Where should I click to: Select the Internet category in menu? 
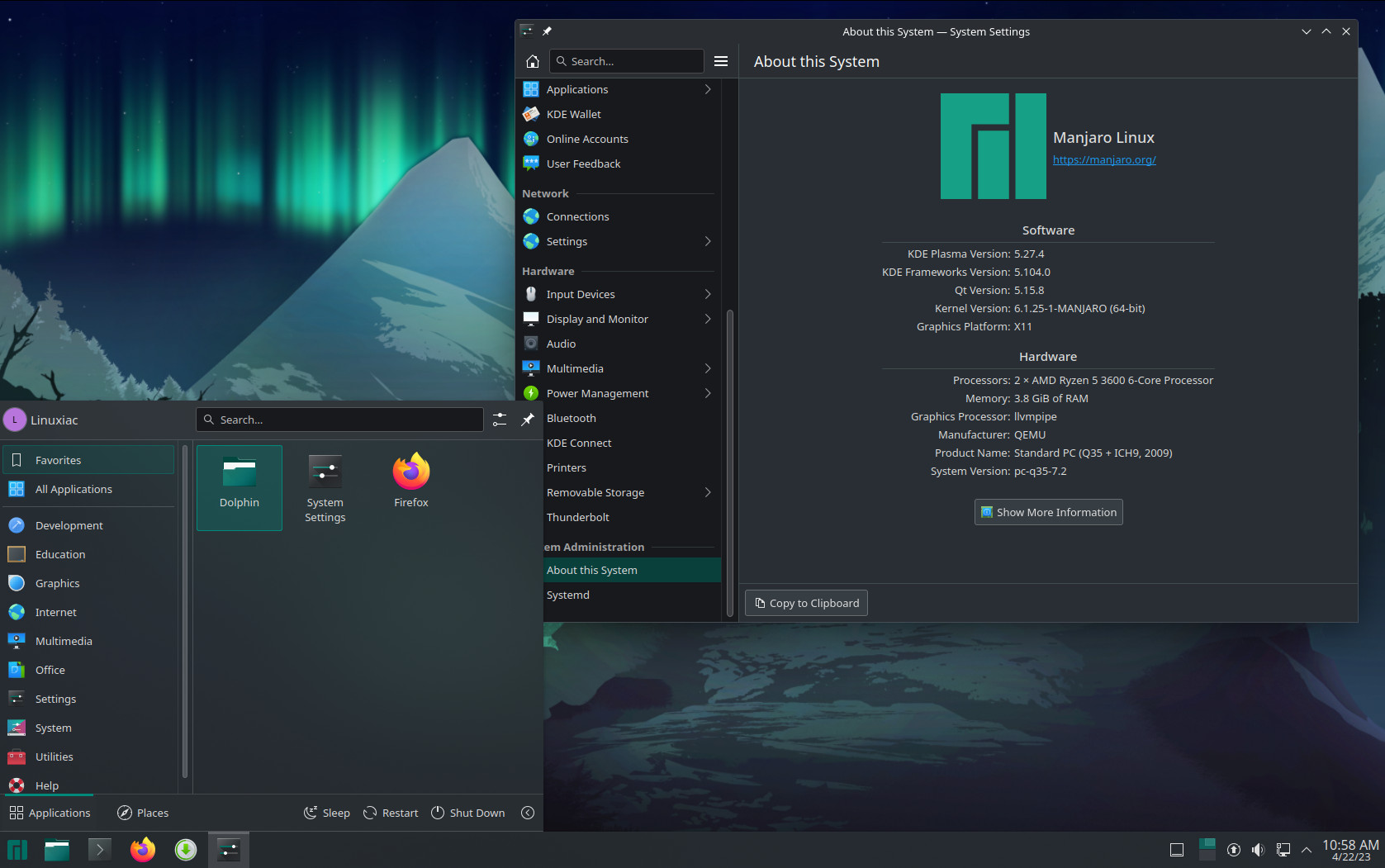pos(55,612)
